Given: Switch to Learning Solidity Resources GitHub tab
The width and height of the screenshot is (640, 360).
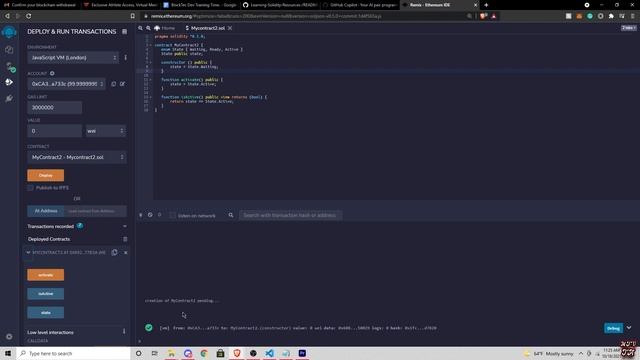Looking at the screenshot, I should (280, 5).
